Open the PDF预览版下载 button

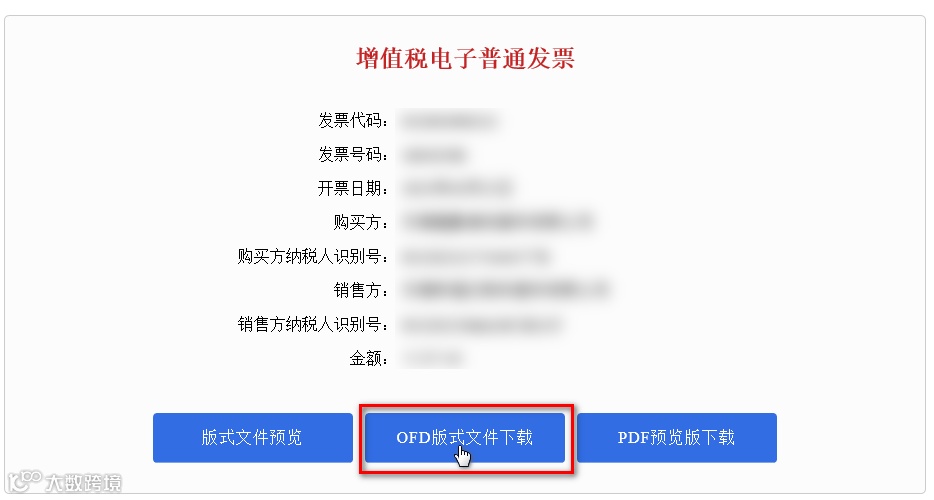click(x=677, y=437)
